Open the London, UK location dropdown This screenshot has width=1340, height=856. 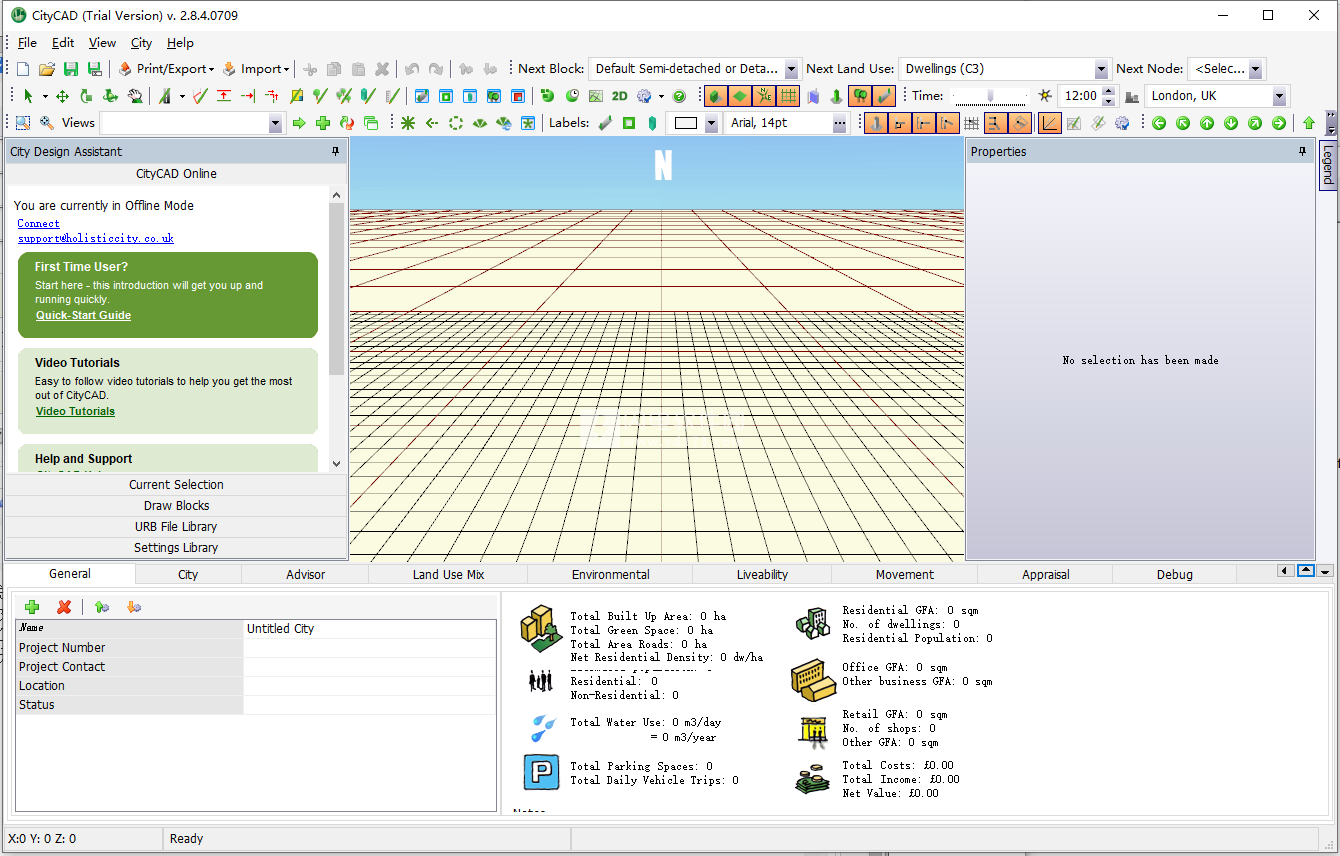click(1279, 96)
